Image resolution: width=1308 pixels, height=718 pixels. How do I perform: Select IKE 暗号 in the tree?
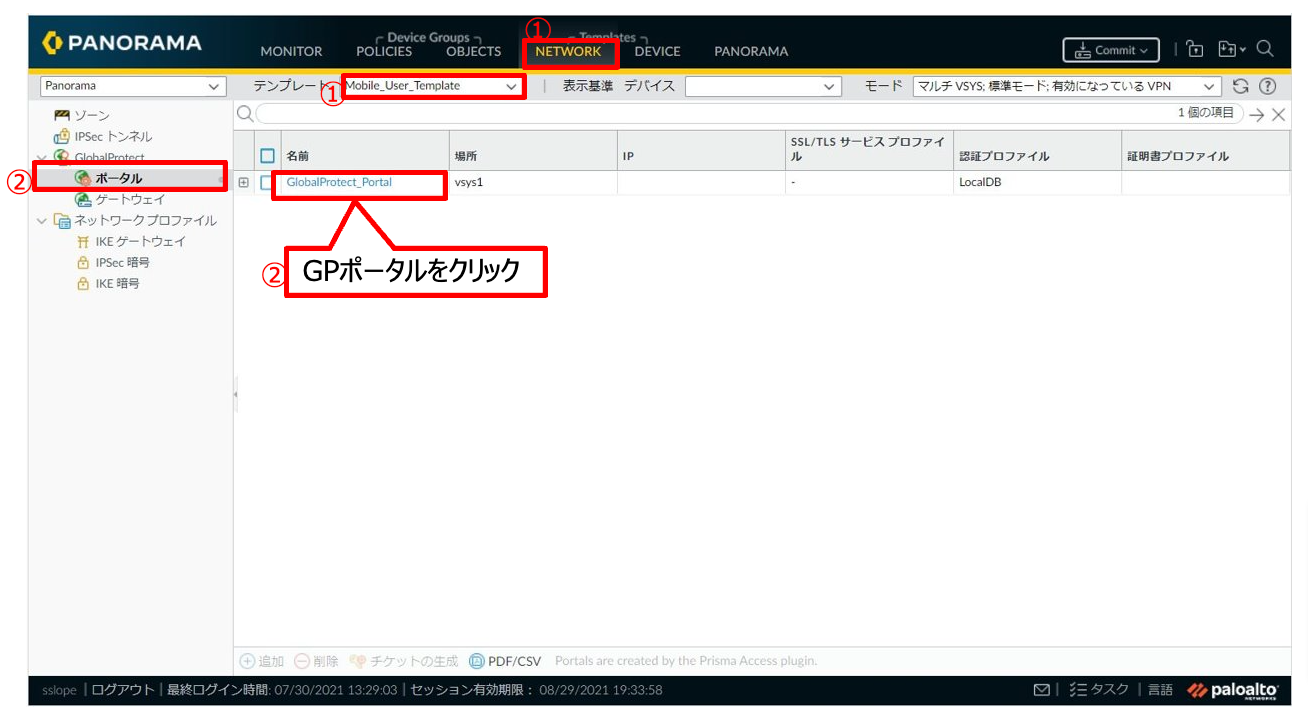[x=117, y=284]
